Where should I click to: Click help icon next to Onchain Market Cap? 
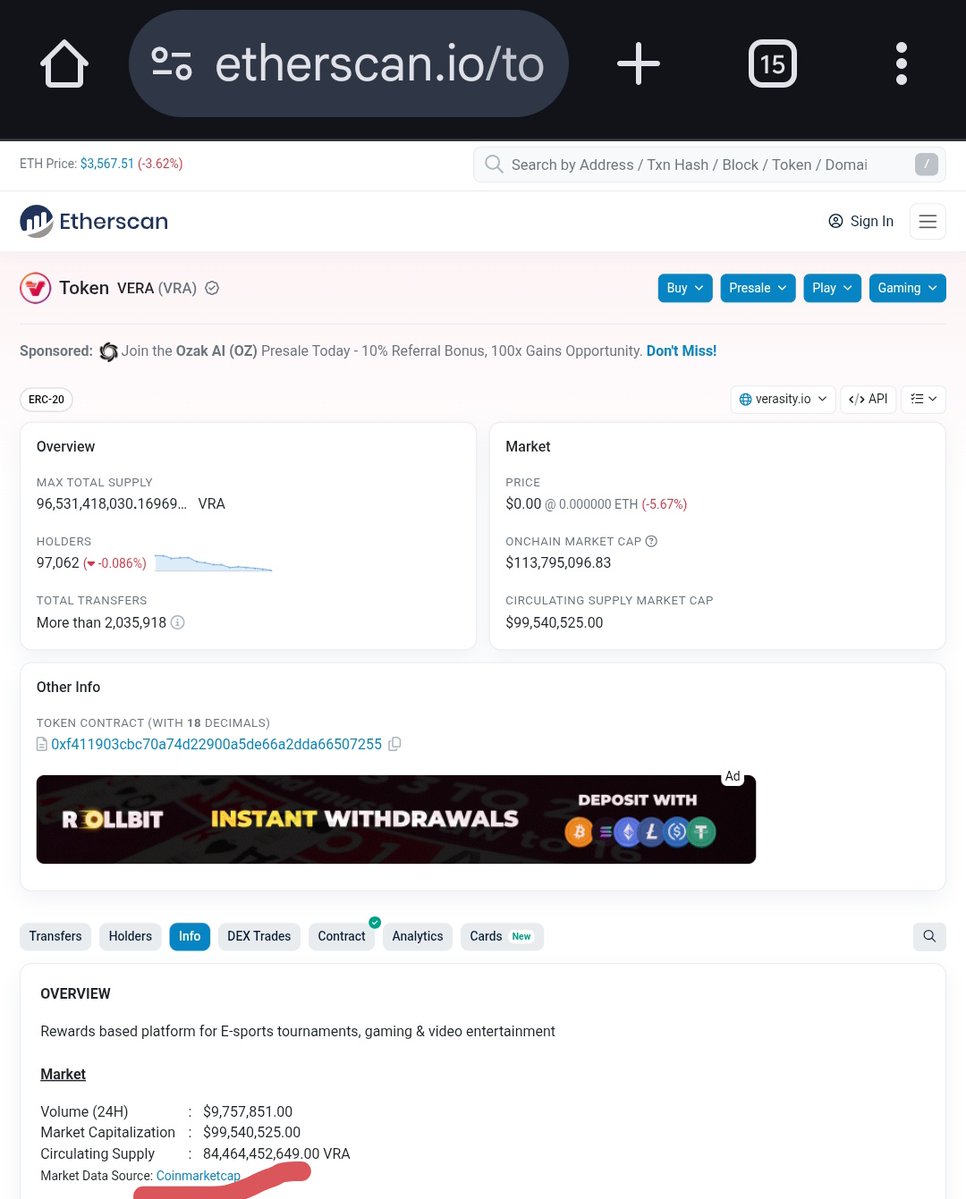point(651,541)
